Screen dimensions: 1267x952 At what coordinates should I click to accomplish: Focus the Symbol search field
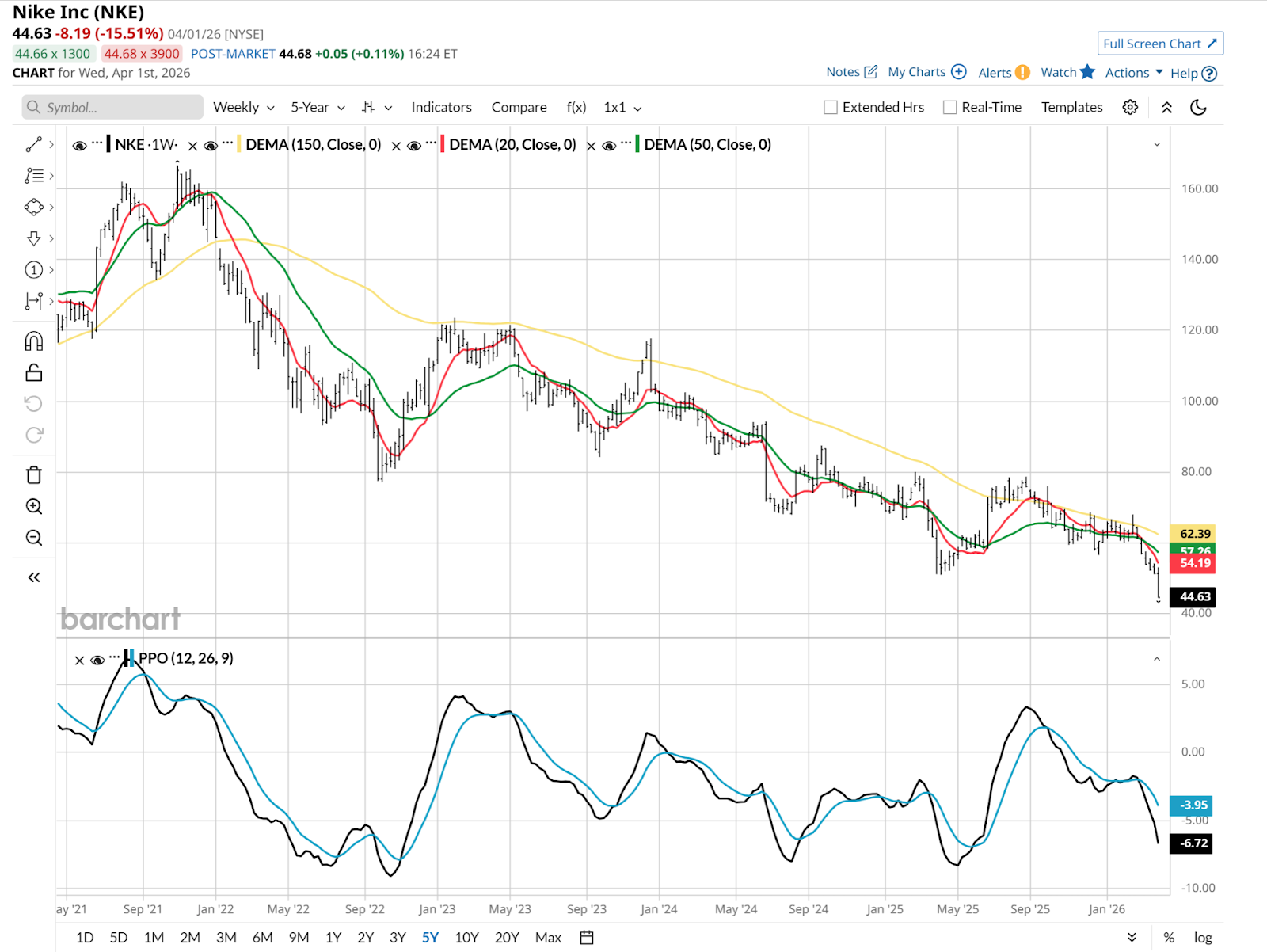[x=112, y=107]
